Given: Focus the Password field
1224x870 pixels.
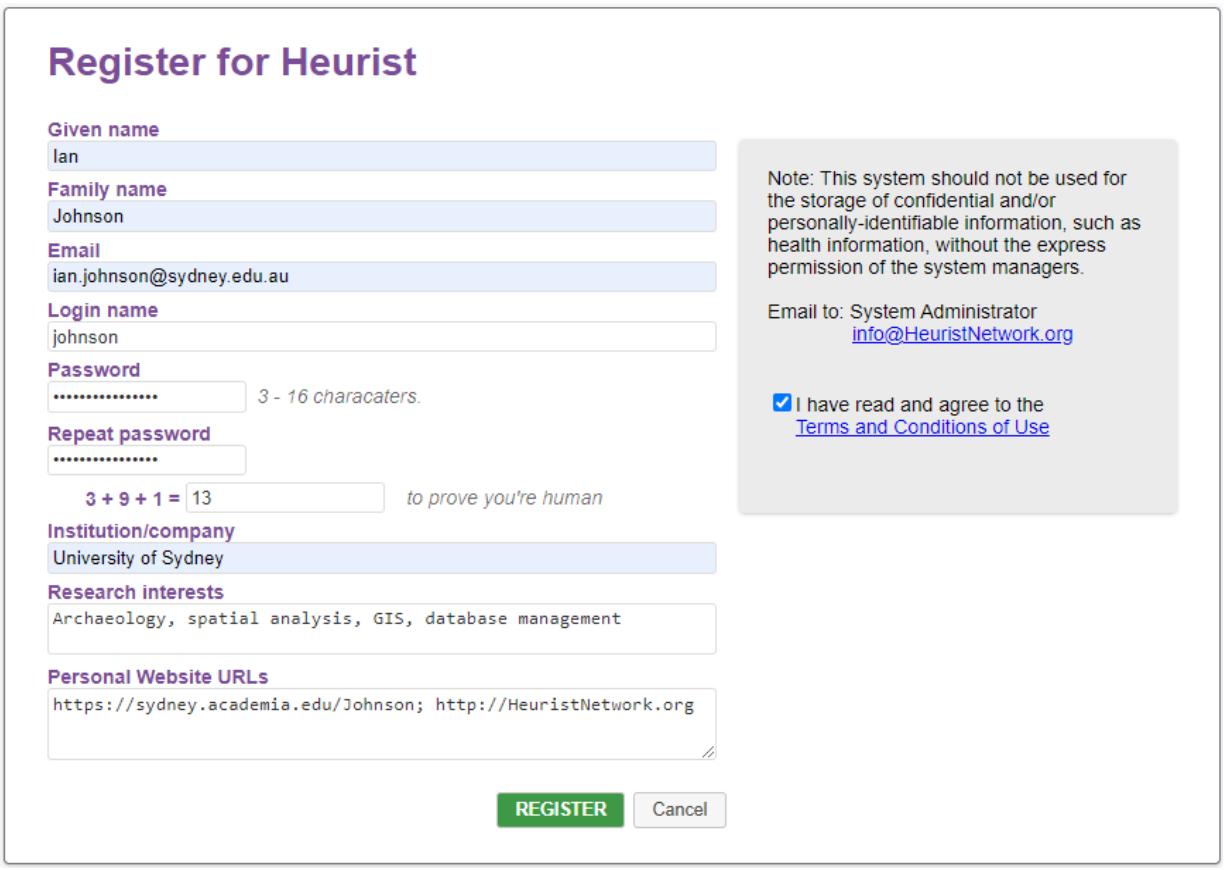Looking at the screenshot, I should (147, 397).
